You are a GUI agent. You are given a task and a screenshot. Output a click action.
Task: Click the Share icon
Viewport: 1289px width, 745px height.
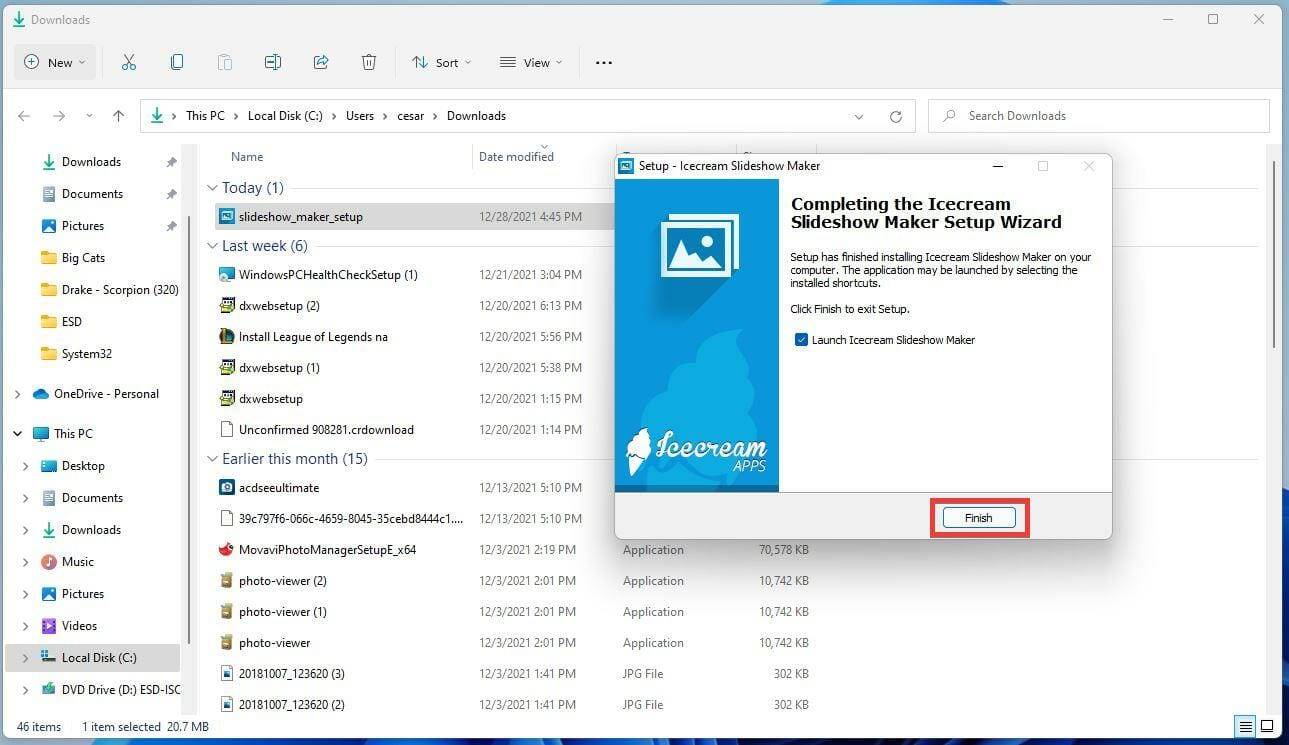(x=320, y=62)
